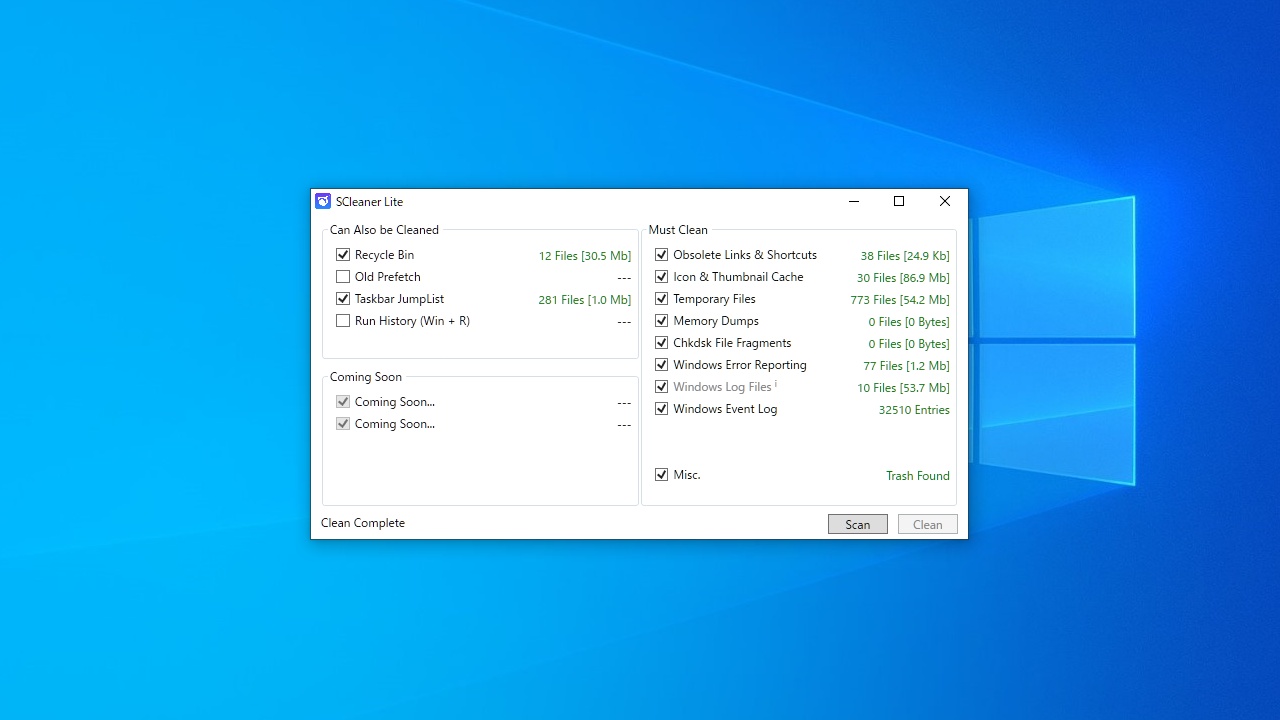This screenshot has height=720, width=1280.
Task: Toggle the Taskbar JumpList checkbox
Action: pyautogui.click(x=343, y=299)
